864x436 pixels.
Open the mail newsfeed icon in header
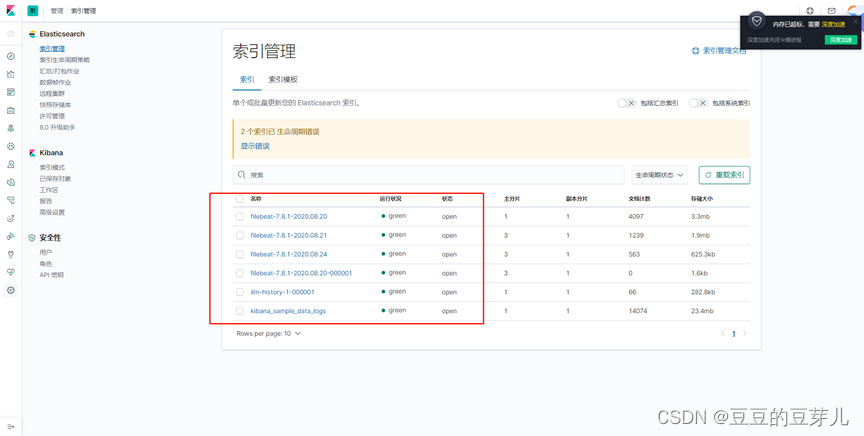[831, 10]
